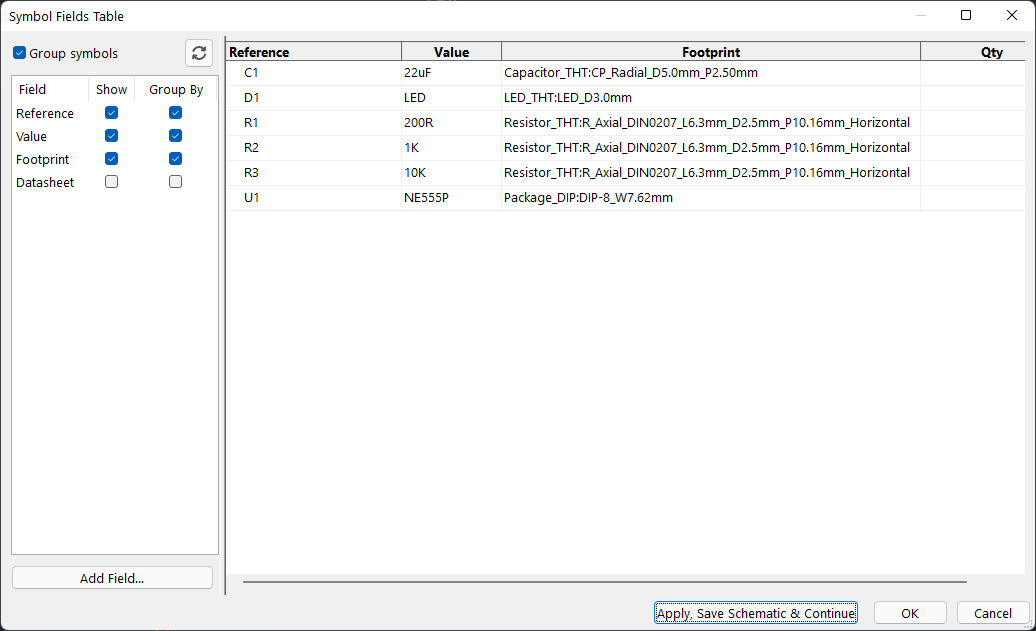The image size is (1036, 631).
Task: Maximize the Symbol Fields Table window
Action: coord(966,15)
